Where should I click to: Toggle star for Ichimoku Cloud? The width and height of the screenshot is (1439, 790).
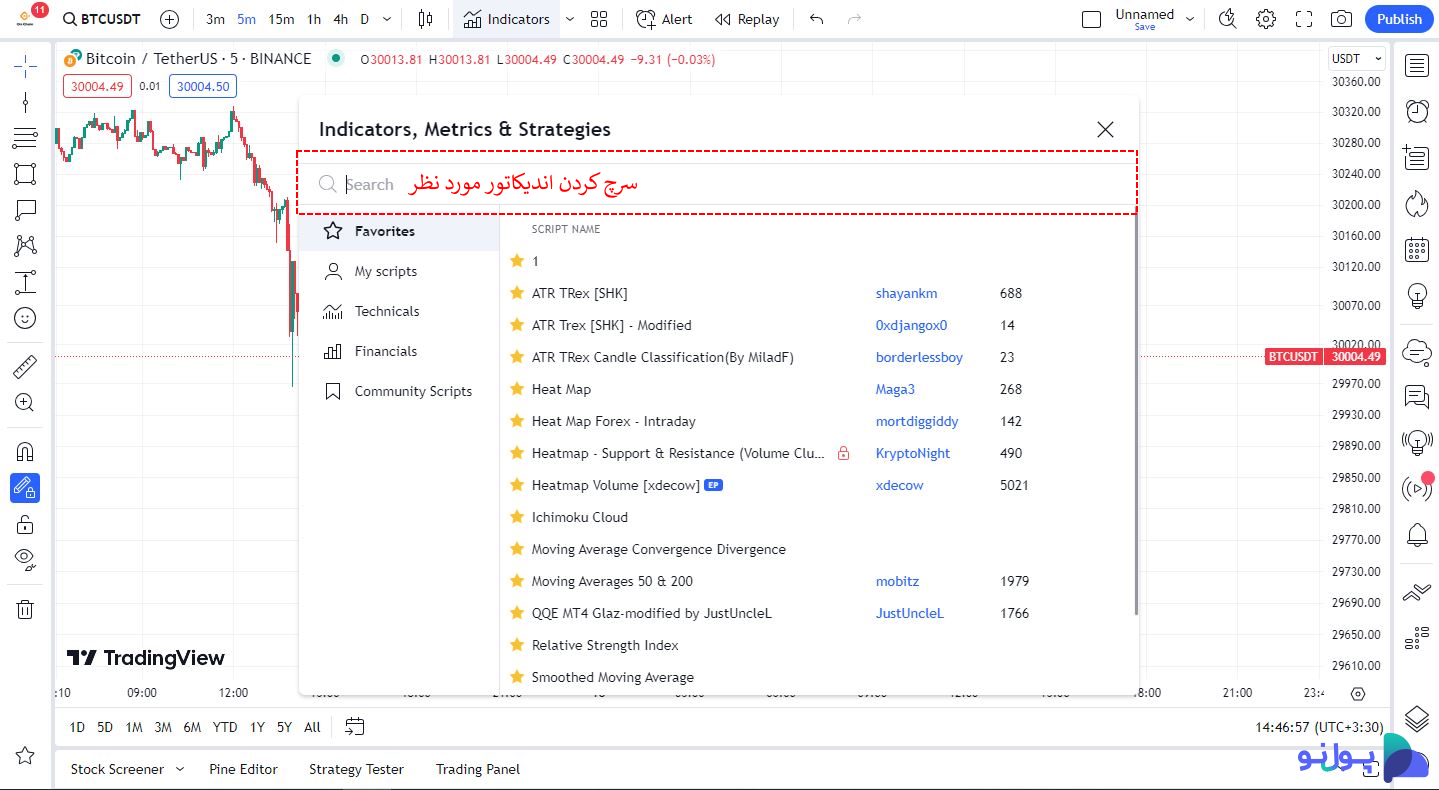(x=517, y=517)
